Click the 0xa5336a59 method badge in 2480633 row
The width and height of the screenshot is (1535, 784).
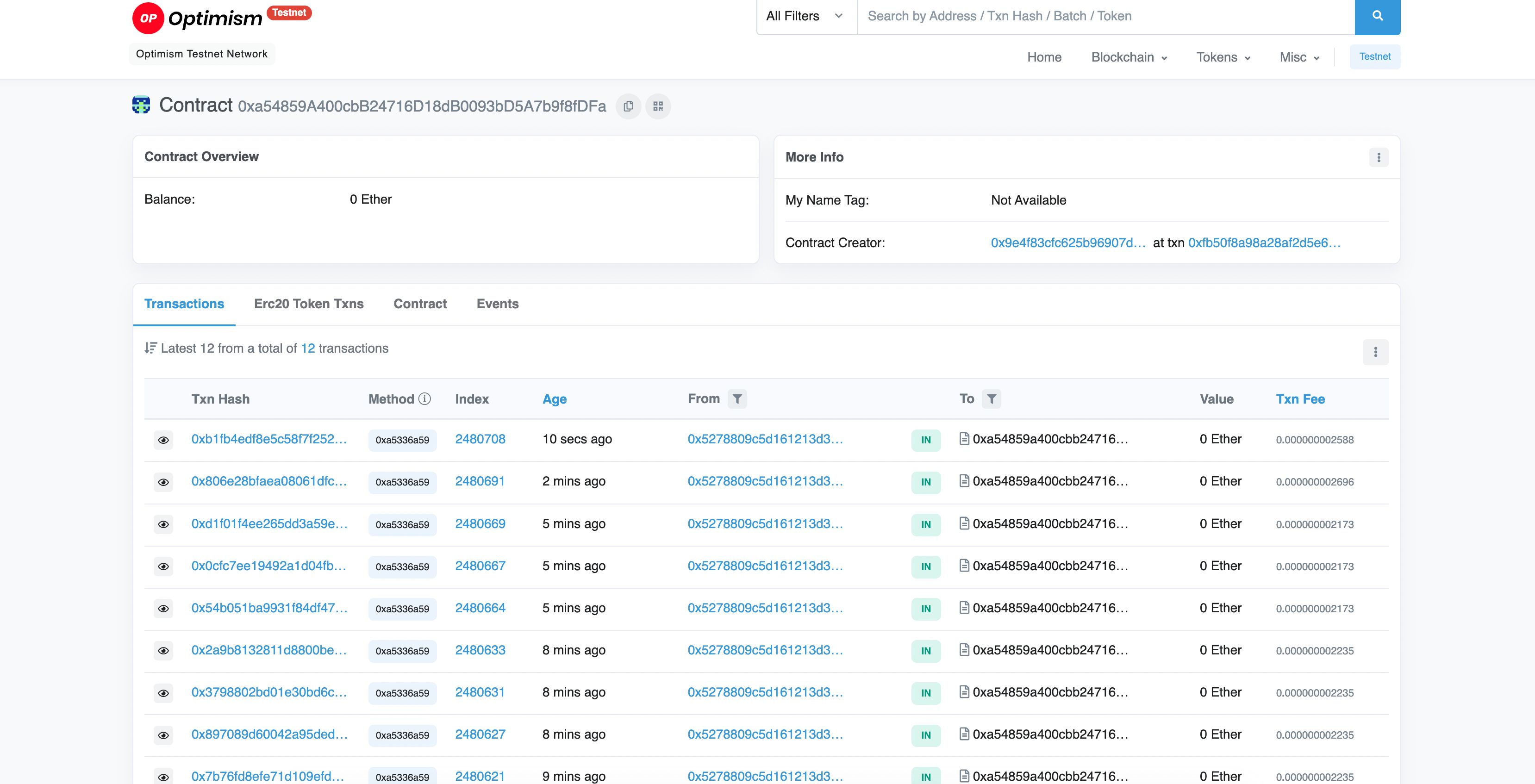(x=402, y=651)
